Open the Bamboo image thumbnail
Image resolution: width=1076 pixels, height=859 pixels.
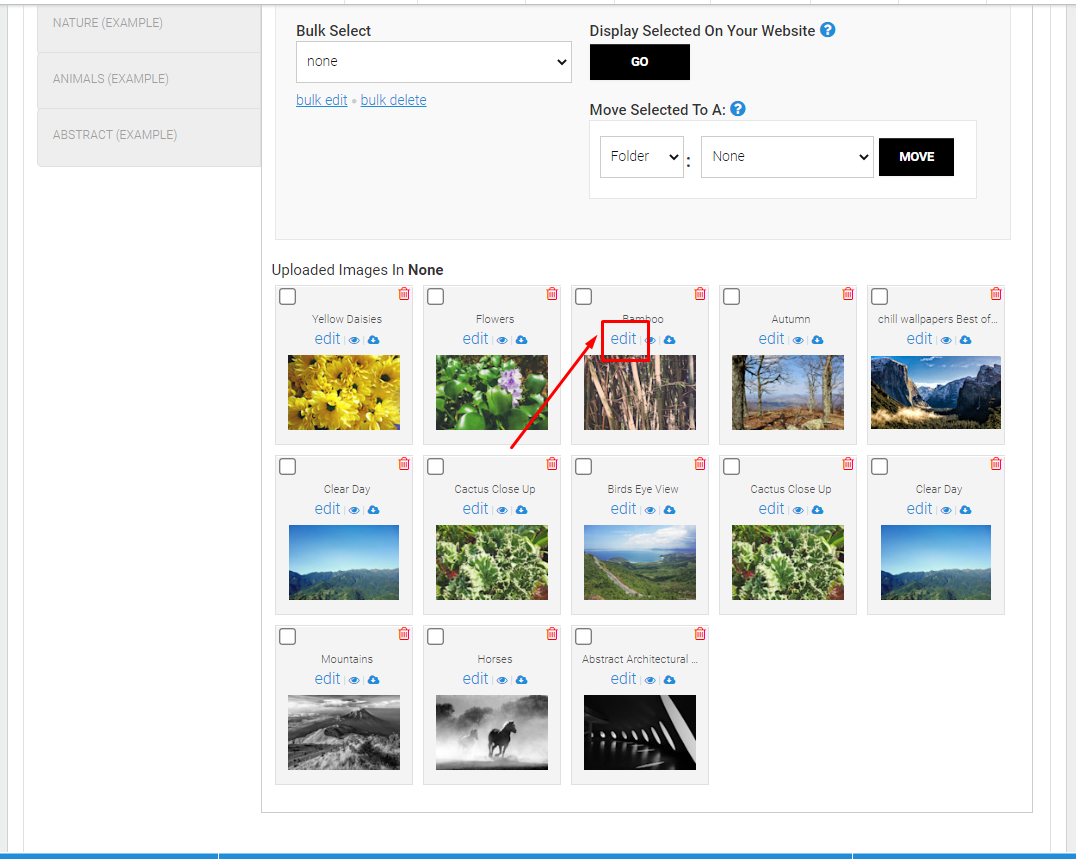click(640, 392)
